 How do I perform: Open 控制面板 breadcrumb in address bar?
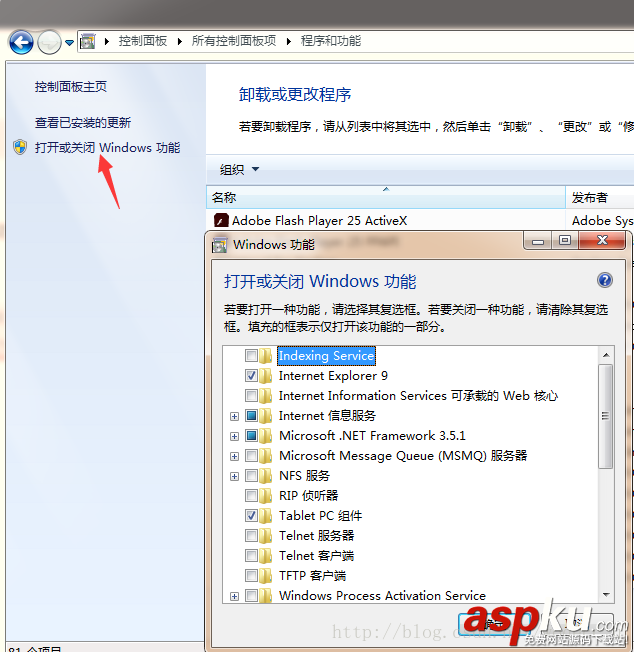143,41
